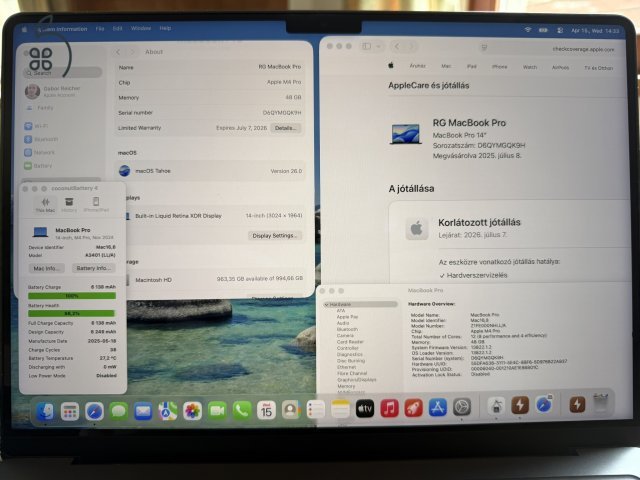Open the Apple menu

coord(24,29)
